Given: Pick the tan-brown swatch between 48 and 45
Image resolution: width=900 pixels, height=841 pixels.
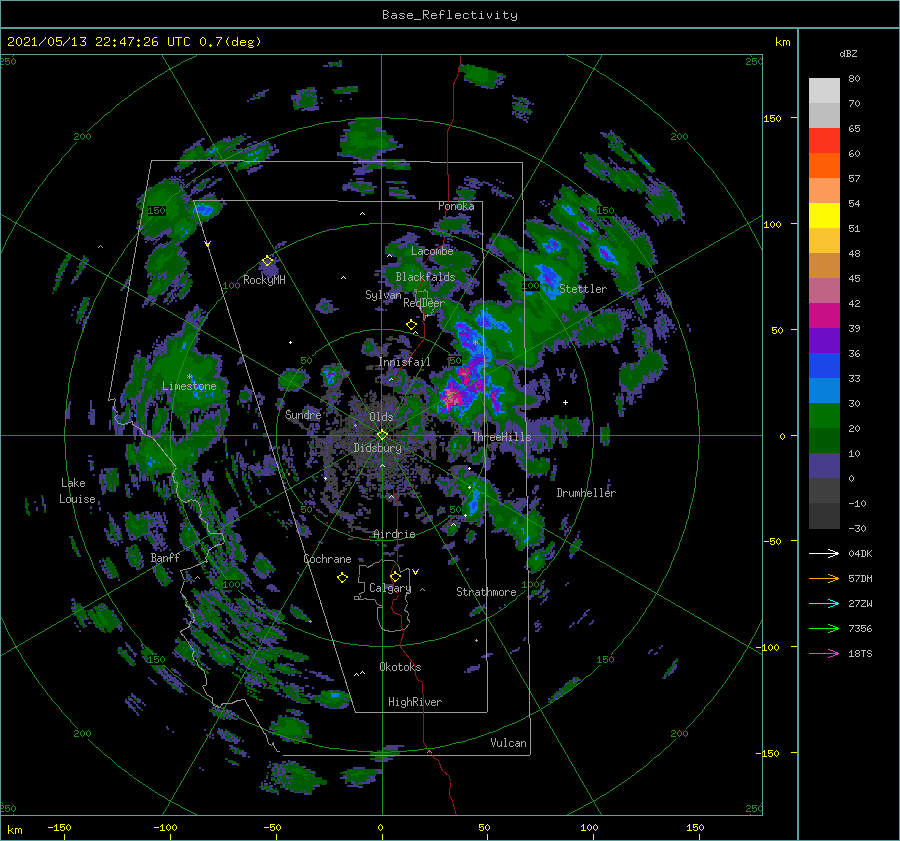Looking at the screenshot, I should pyautogui.click(x=824, y=266).
